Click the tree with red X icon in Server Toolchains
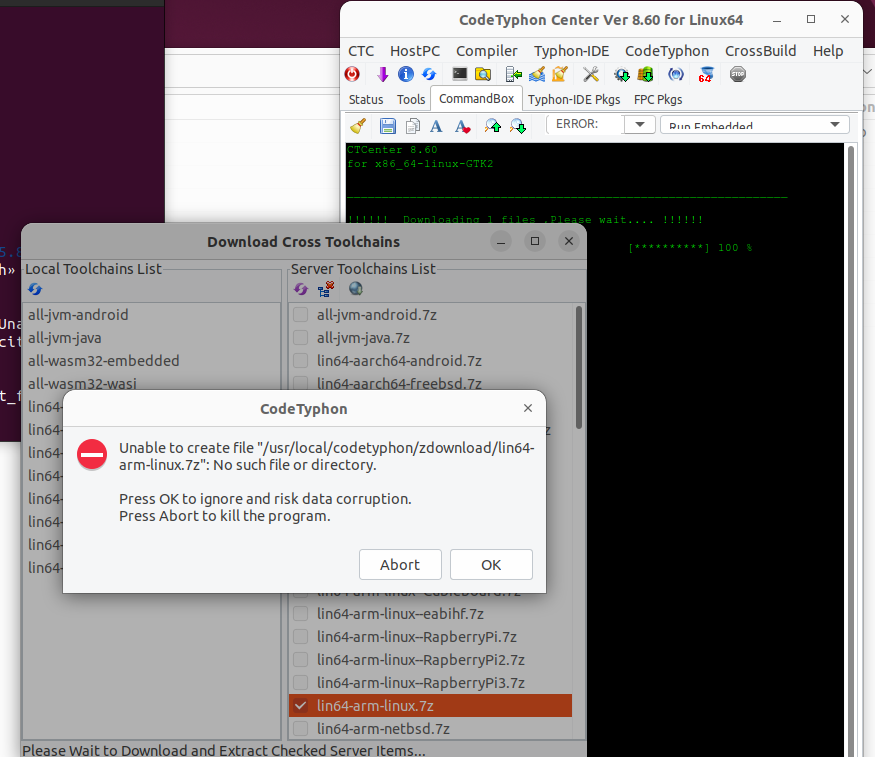Screen dimensions: 875x757 click(326, 289)
